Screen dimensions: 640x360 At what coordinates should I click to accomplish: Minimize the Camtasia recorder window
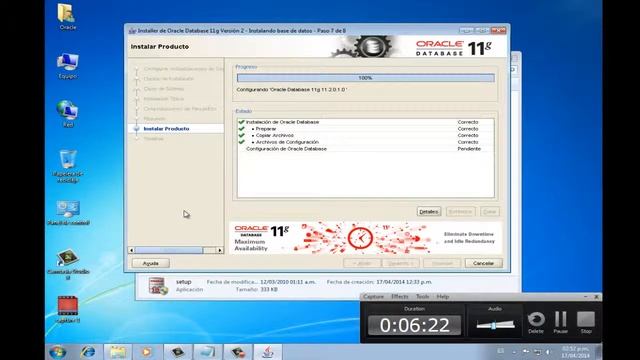coord(586,297)
